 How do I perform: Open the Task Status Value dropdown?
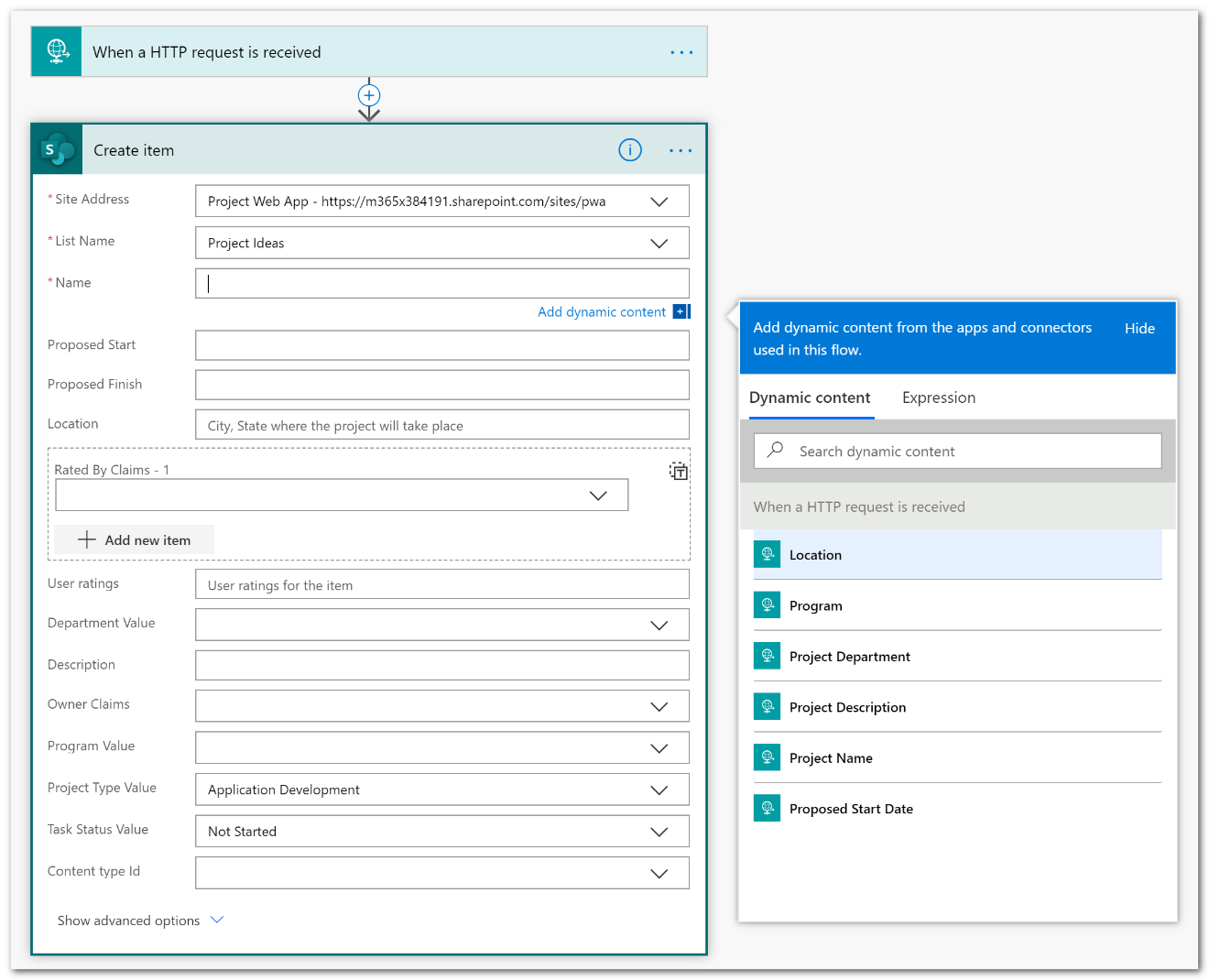(659, 832)
